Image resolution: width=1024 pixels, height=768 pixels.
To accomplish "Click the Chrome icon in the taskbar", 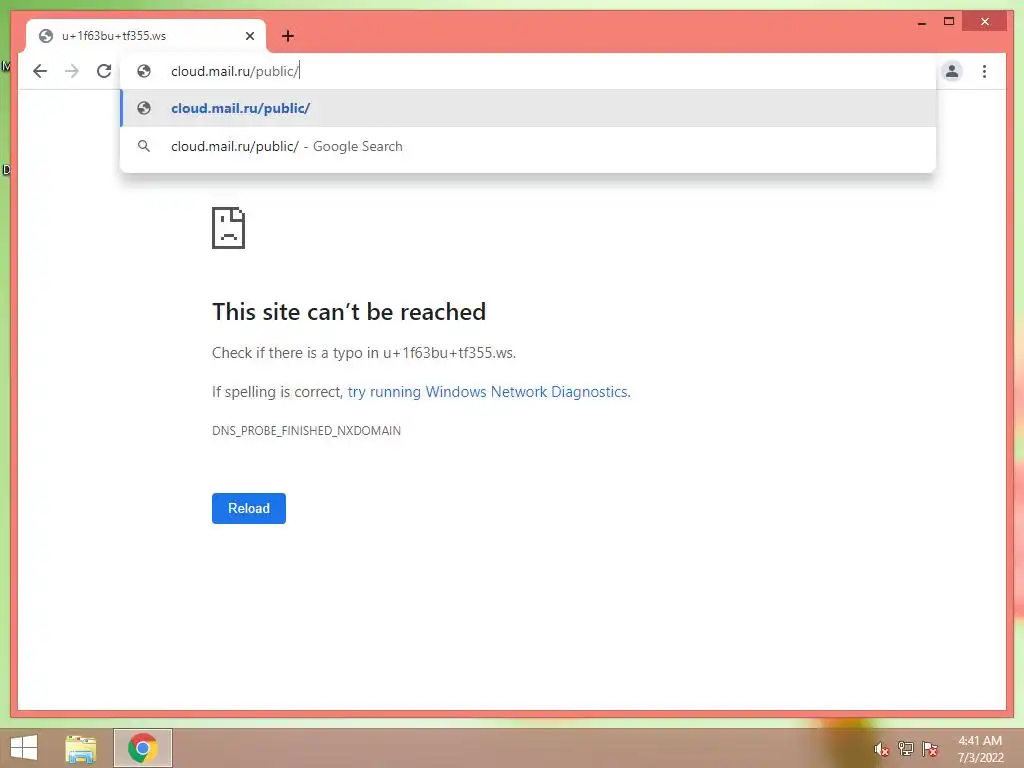I will point(143,748).
